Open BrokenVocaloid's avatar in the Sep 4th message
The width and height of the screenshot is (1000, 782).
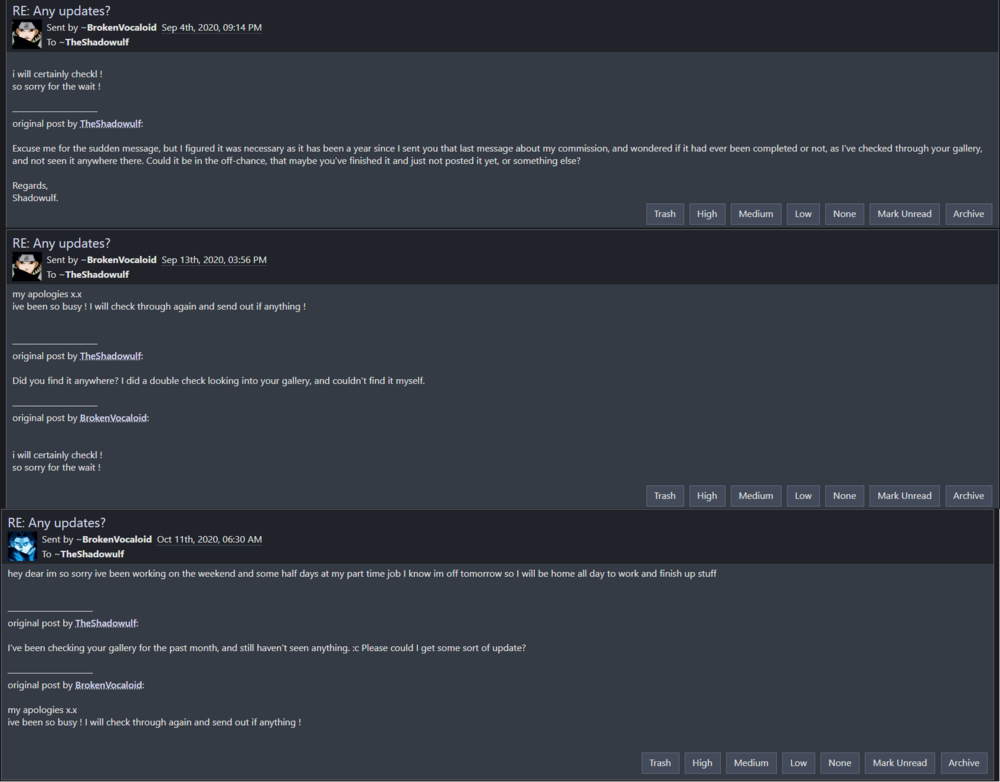pos(27,34)
